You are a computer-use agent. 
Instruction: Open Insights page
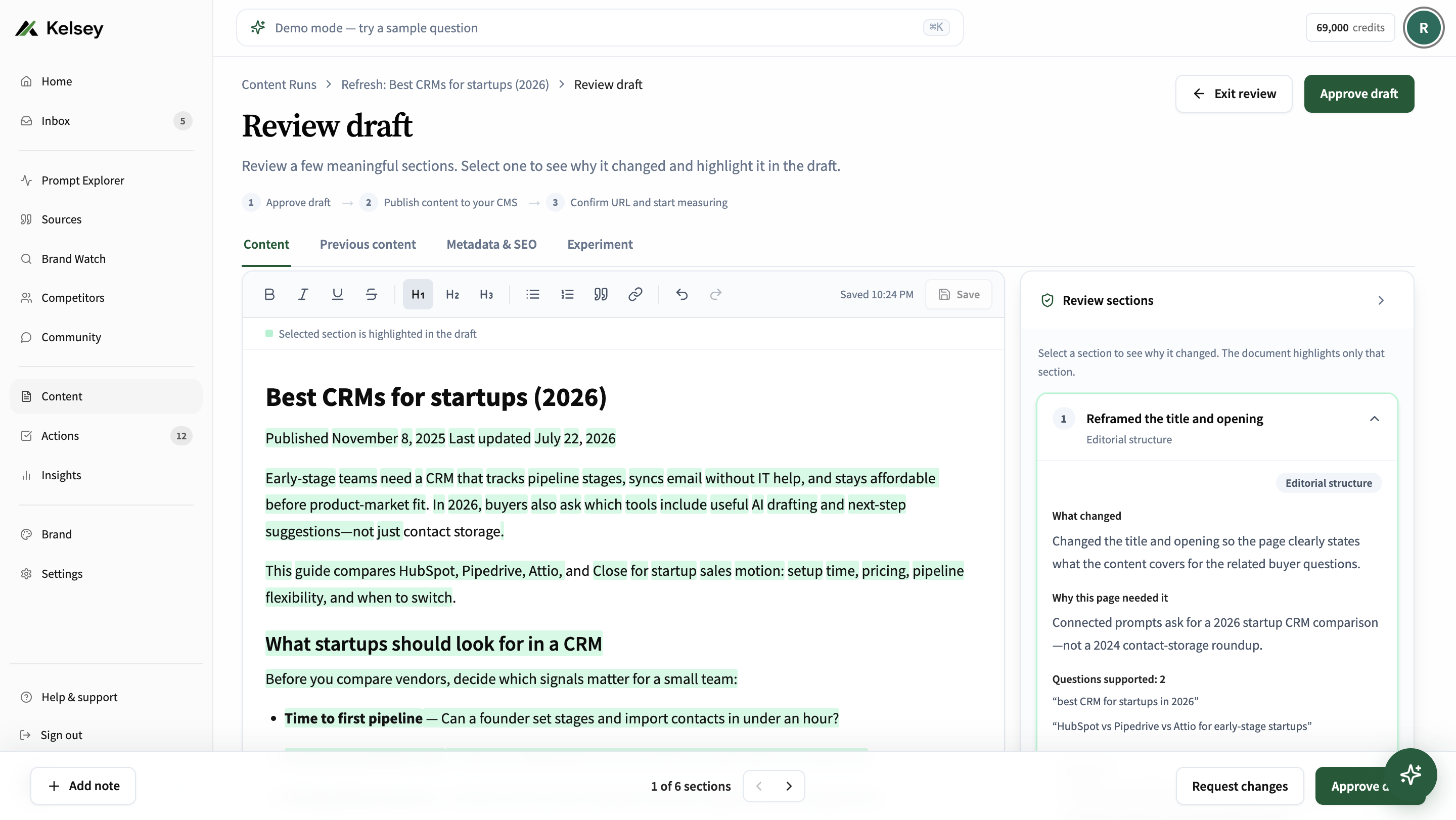pyautogui.click(x=106, y=475)
